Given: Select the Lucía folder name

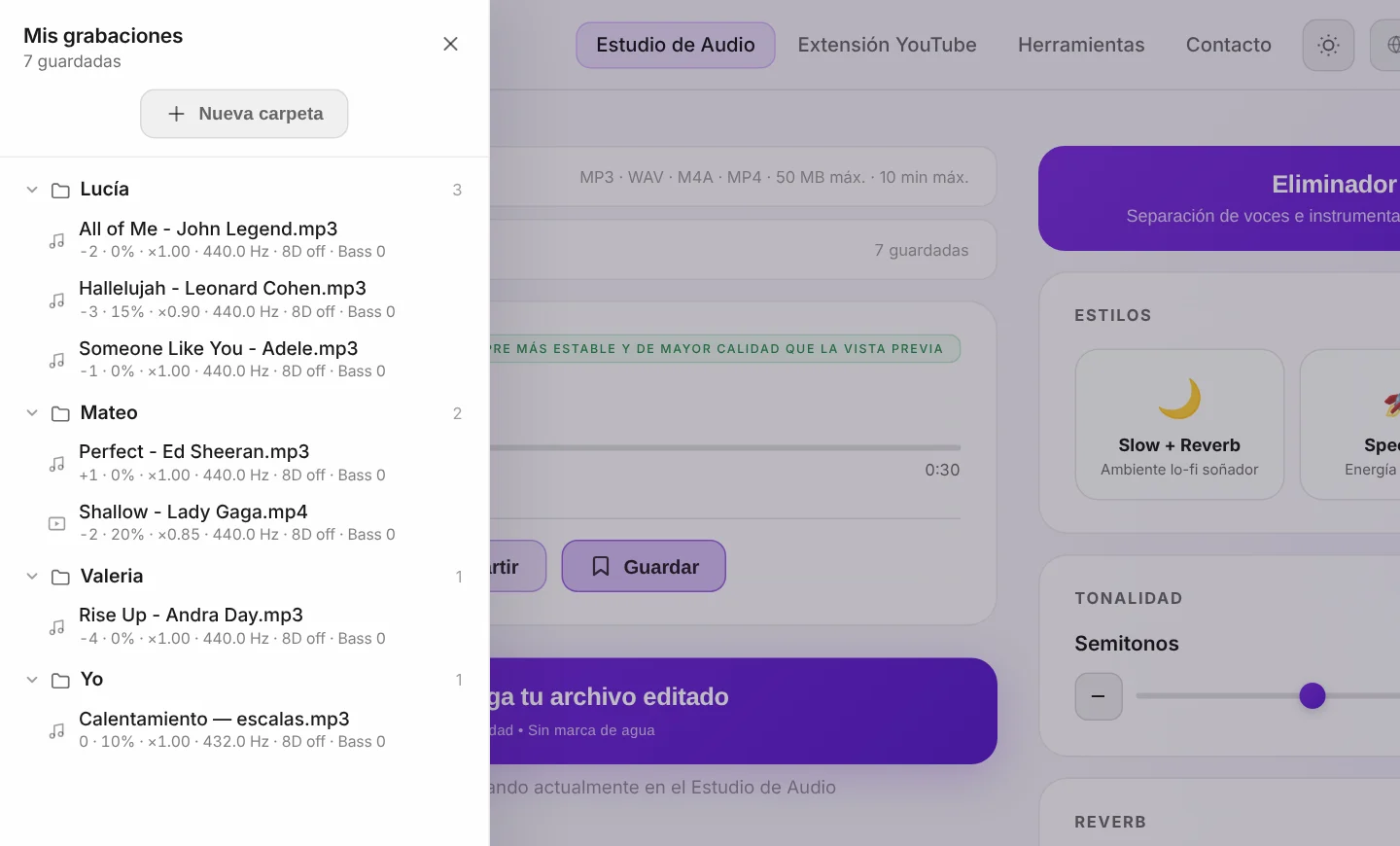Looking at the screenshot, I should pos(105,190).
